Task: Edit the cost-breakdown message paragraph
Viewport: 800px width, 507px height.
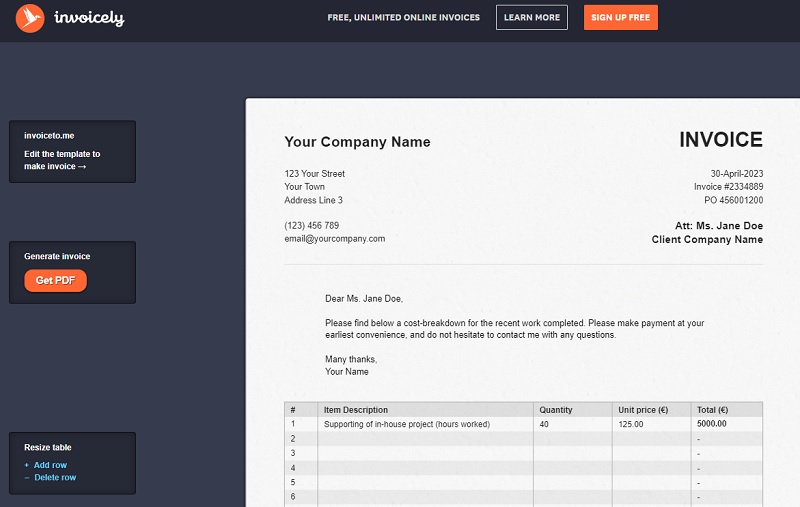Action: tap(514, 329)
